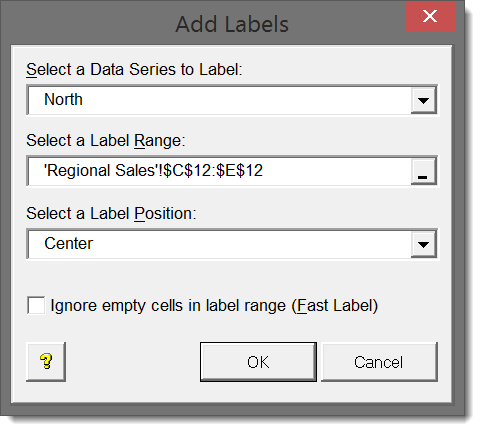Click the yellow question mark help icon

pyautogui.click(x=46, y=362)
